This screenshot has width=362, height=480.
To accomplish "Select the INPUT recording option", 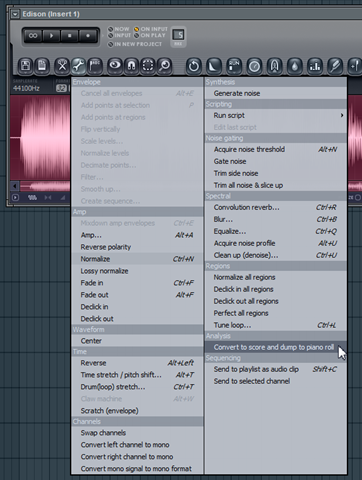I will (x=119, y=35).
